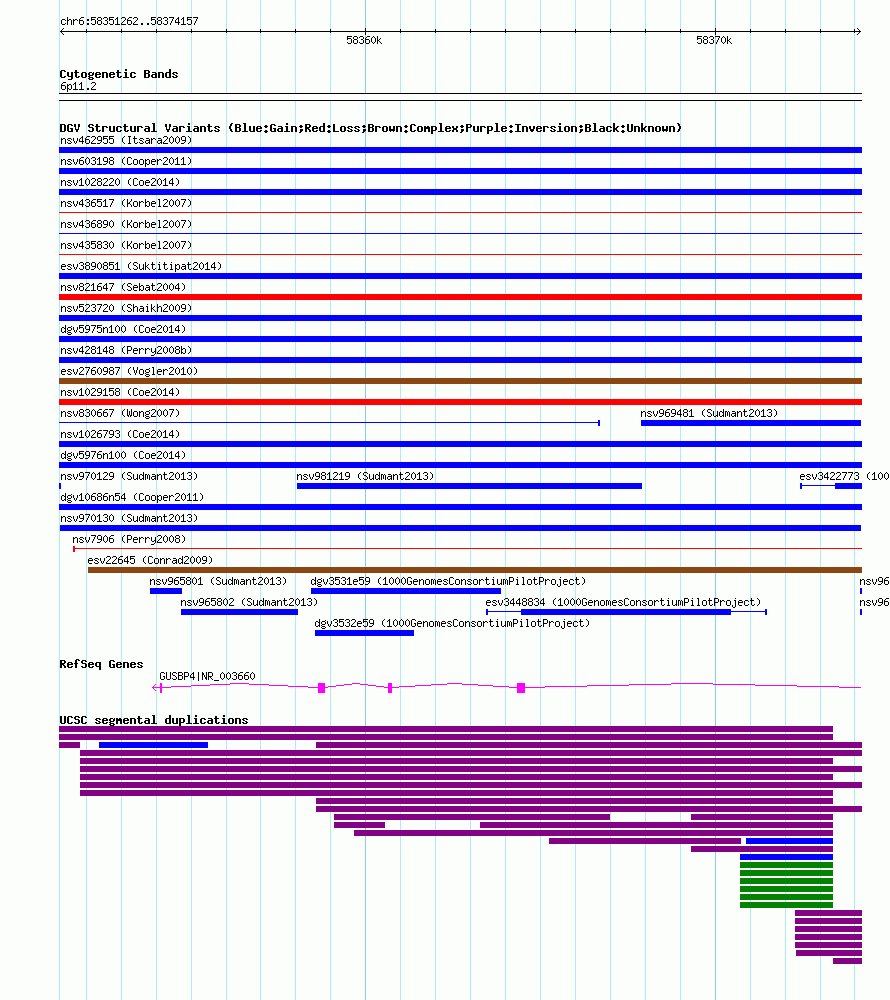This screenshot has height=1000, width=890.
Task: Click dgv3531e59 1000GenomesConsortiumPilotProject label
Action: coord(448,582)
